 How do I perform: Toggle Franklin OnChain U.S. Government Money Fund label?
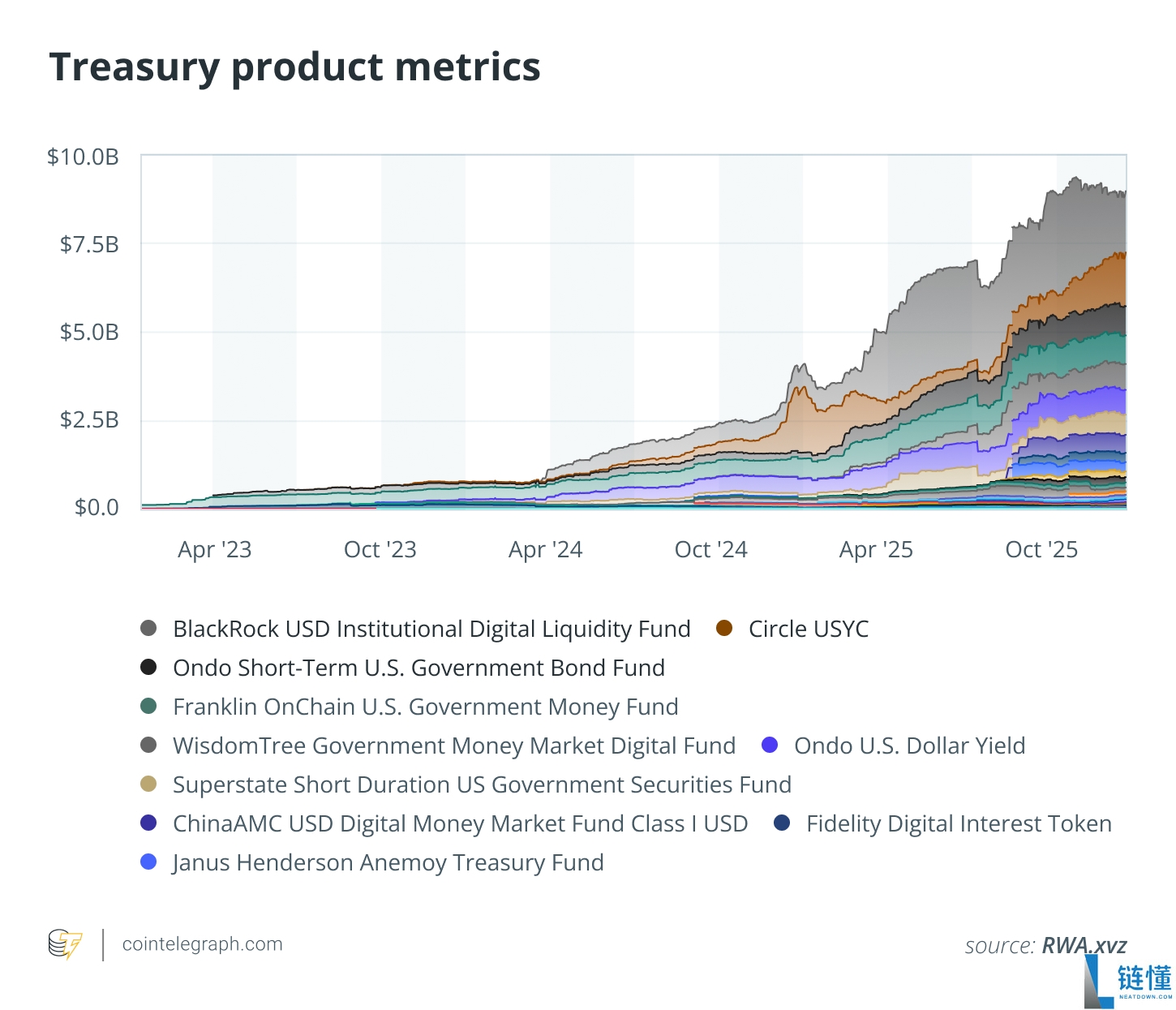click(x=426, y=707)
